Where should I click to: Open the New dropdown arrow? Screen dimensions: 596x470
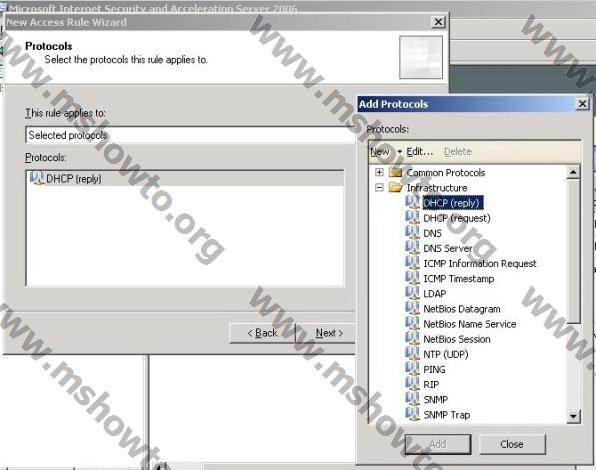pos(399,152)
